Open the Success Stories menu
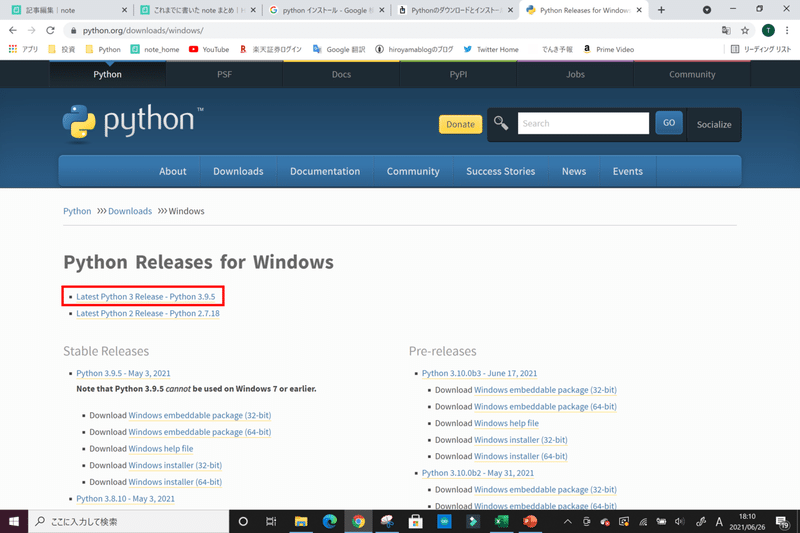Image resolution: width=800 pixels, height=533 pixels. [x=501, y=171]
